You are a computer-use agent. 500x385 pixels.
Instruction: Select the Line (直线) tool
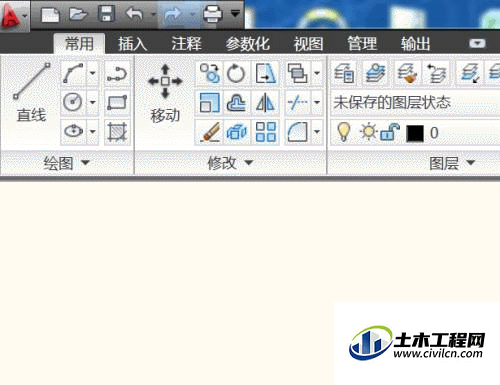coord(31,93)
